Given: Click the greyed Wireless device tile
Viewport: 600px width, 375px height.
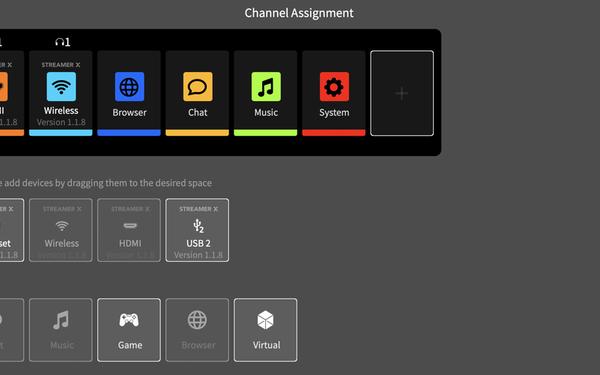Looking at the screenshot, I should coord(61,230).
